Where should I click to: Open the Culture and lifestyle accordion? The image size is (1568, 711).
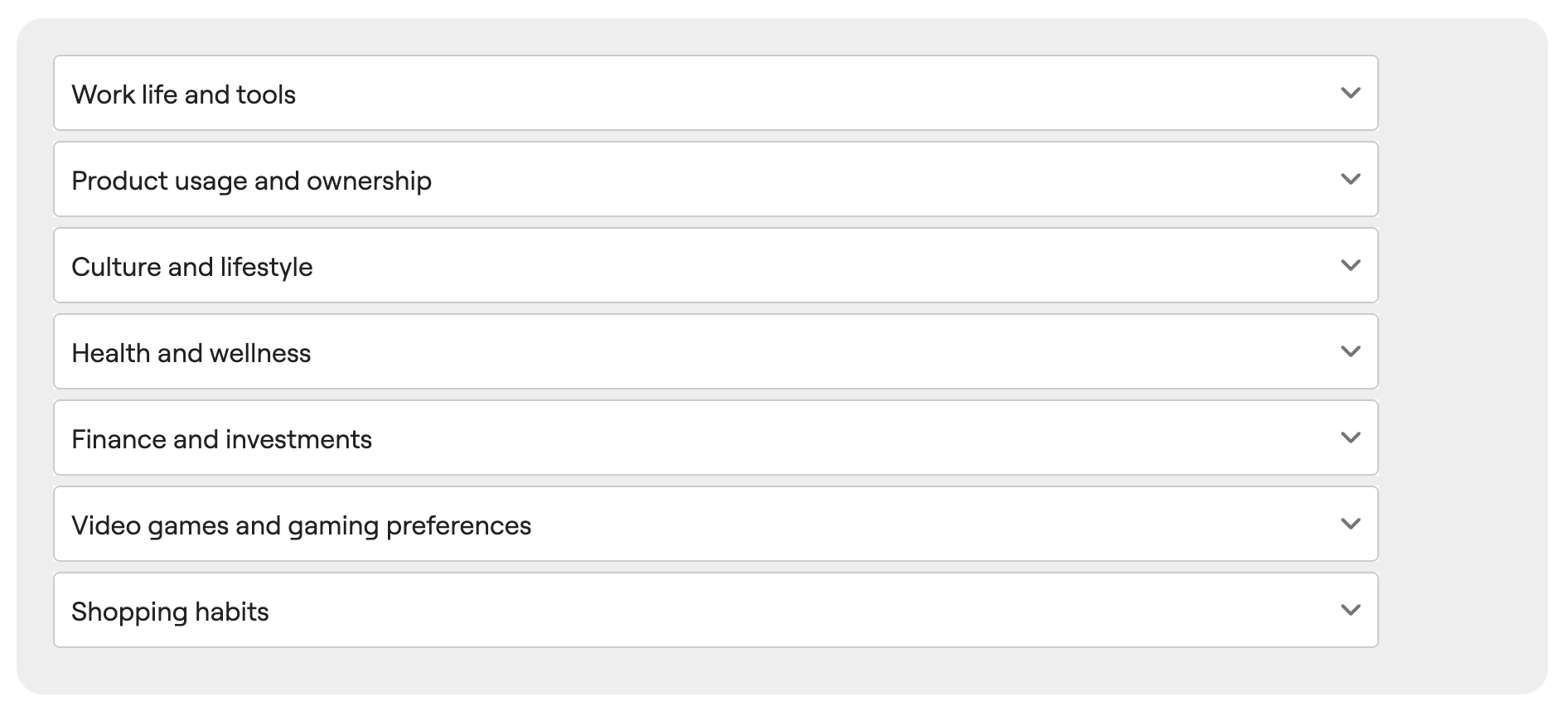pos(715,265)
